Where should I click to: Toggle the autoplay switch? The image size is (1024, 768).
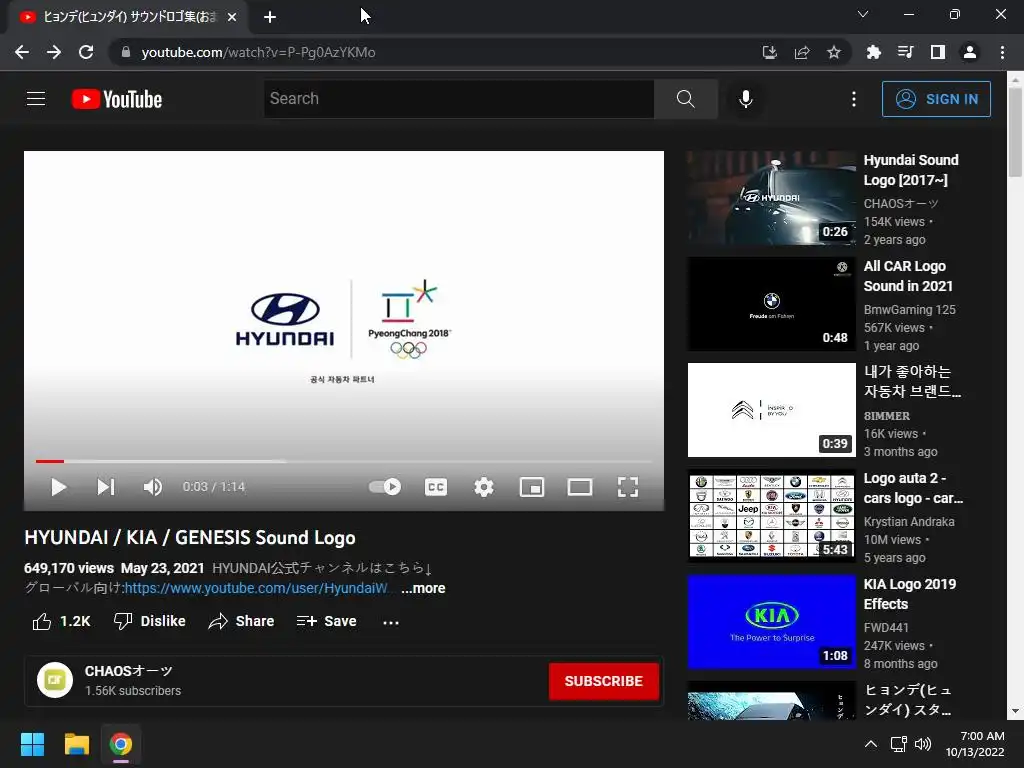click(x=385, y=487)
